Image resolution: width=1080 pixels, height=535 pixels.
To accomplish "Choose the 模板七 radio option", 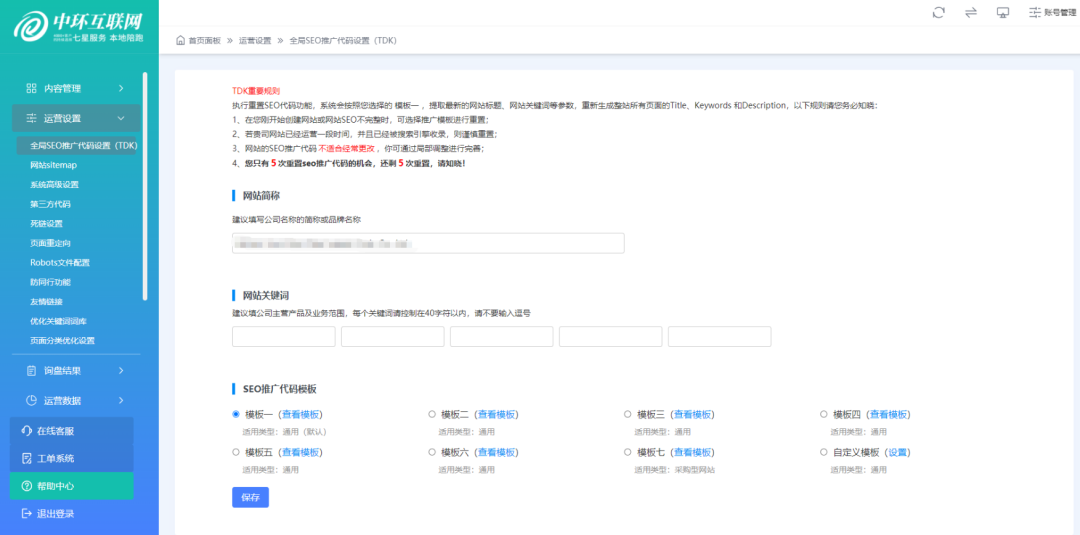I will click(628, 452).
